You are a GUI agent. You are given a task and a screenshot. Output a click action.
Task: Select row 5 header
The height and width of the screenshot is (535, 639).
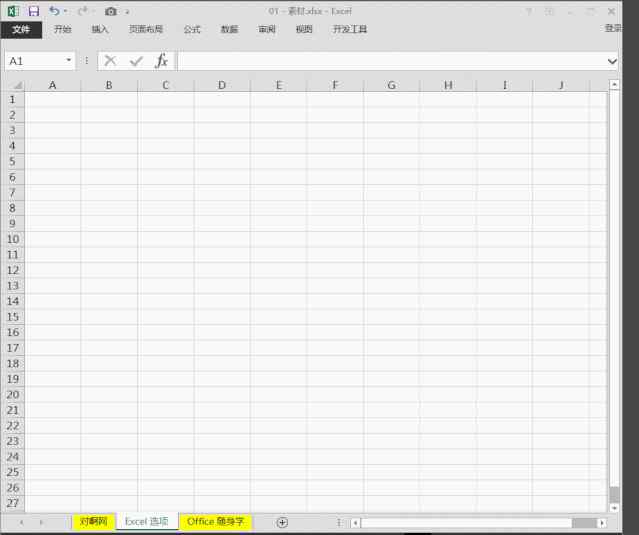pos(13,161)
